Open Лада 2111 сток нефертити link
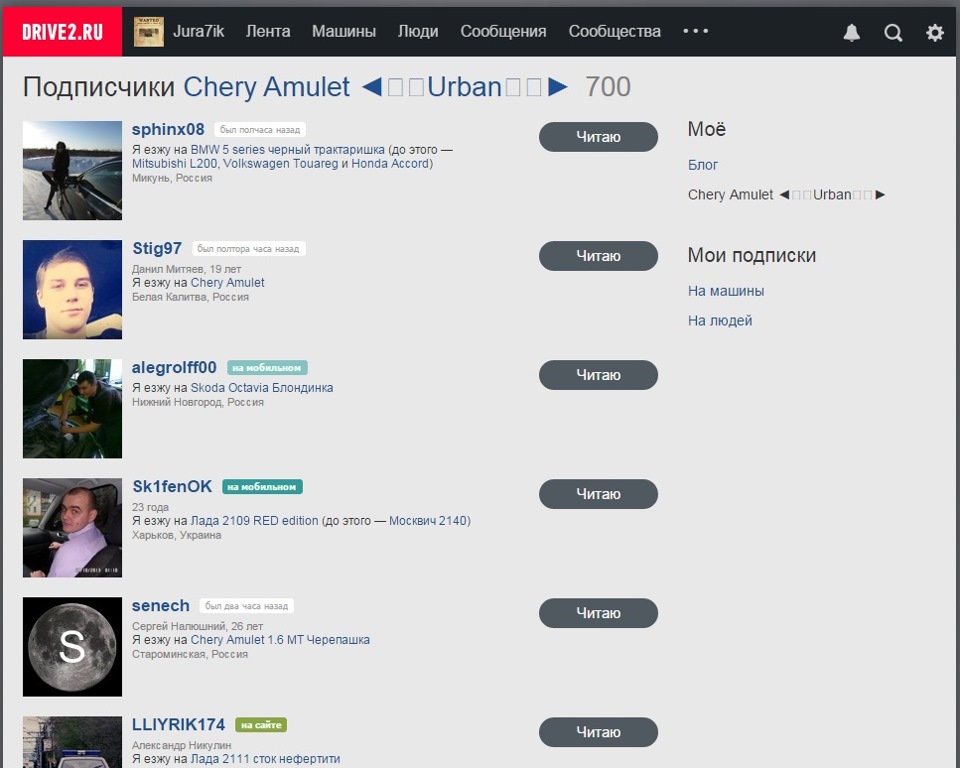Image resolution: width=960 pixels, height=768 pixels. [266, 759]
